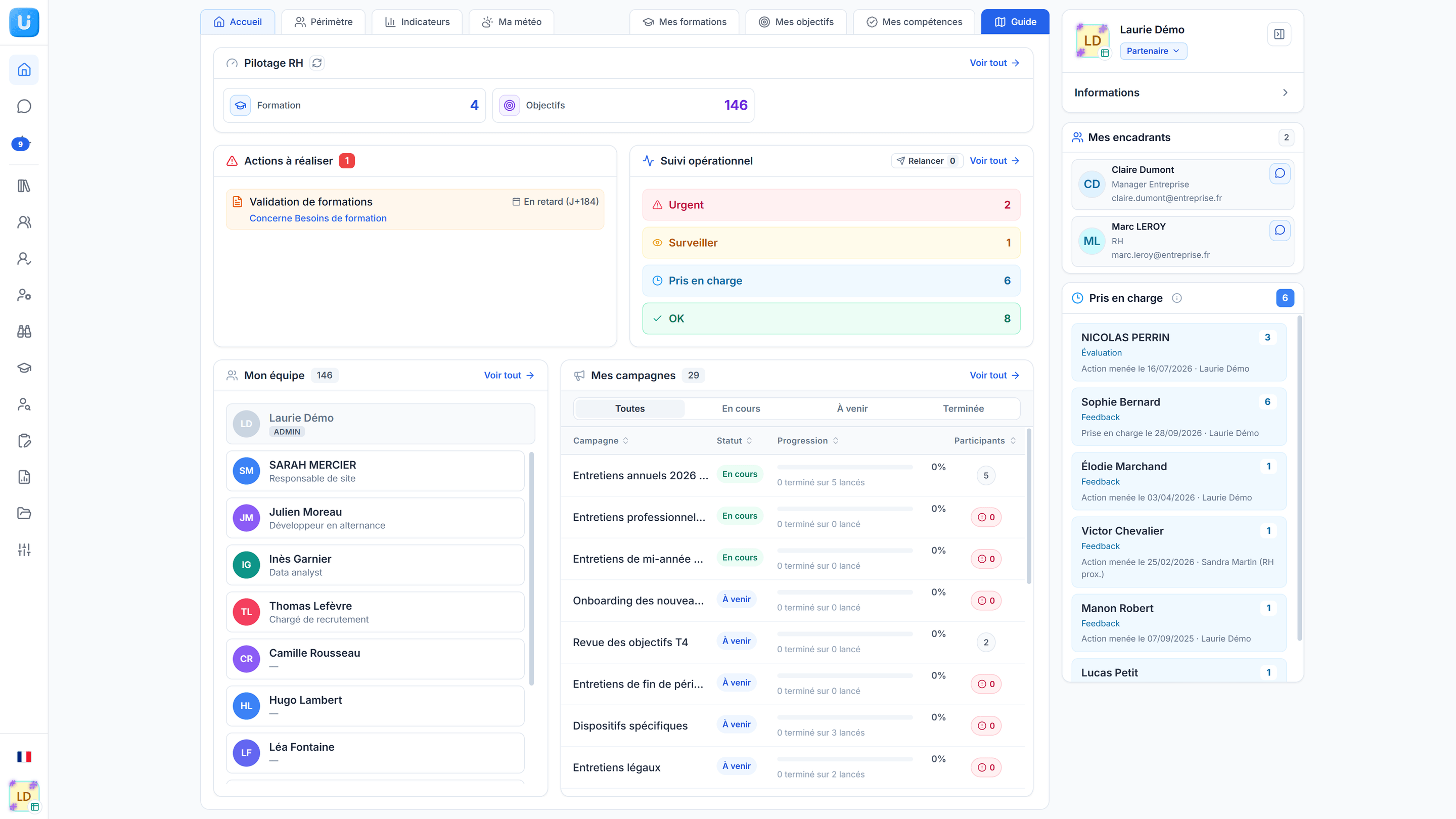Open the clipboard edit sidebar icon
Viewport: 1456px width, 819px height.
coord(24,441)
